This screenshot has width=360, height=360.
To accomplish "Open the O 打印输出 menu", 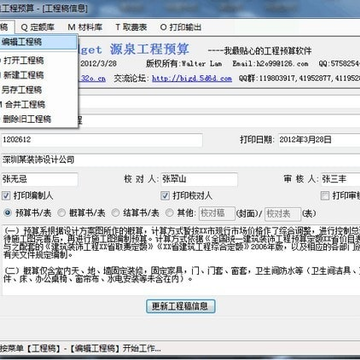I will point(181,27).
